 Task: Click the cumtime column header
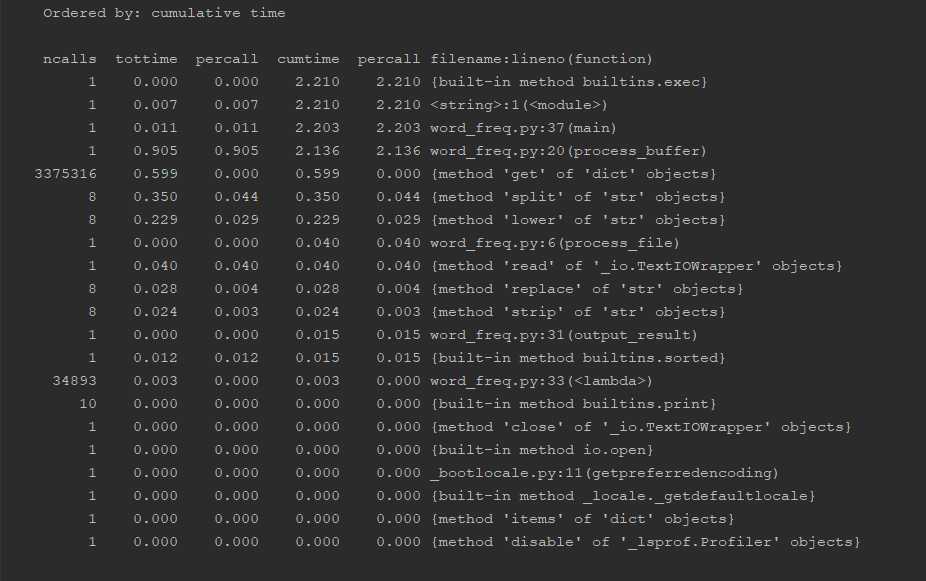click(308, 59)
